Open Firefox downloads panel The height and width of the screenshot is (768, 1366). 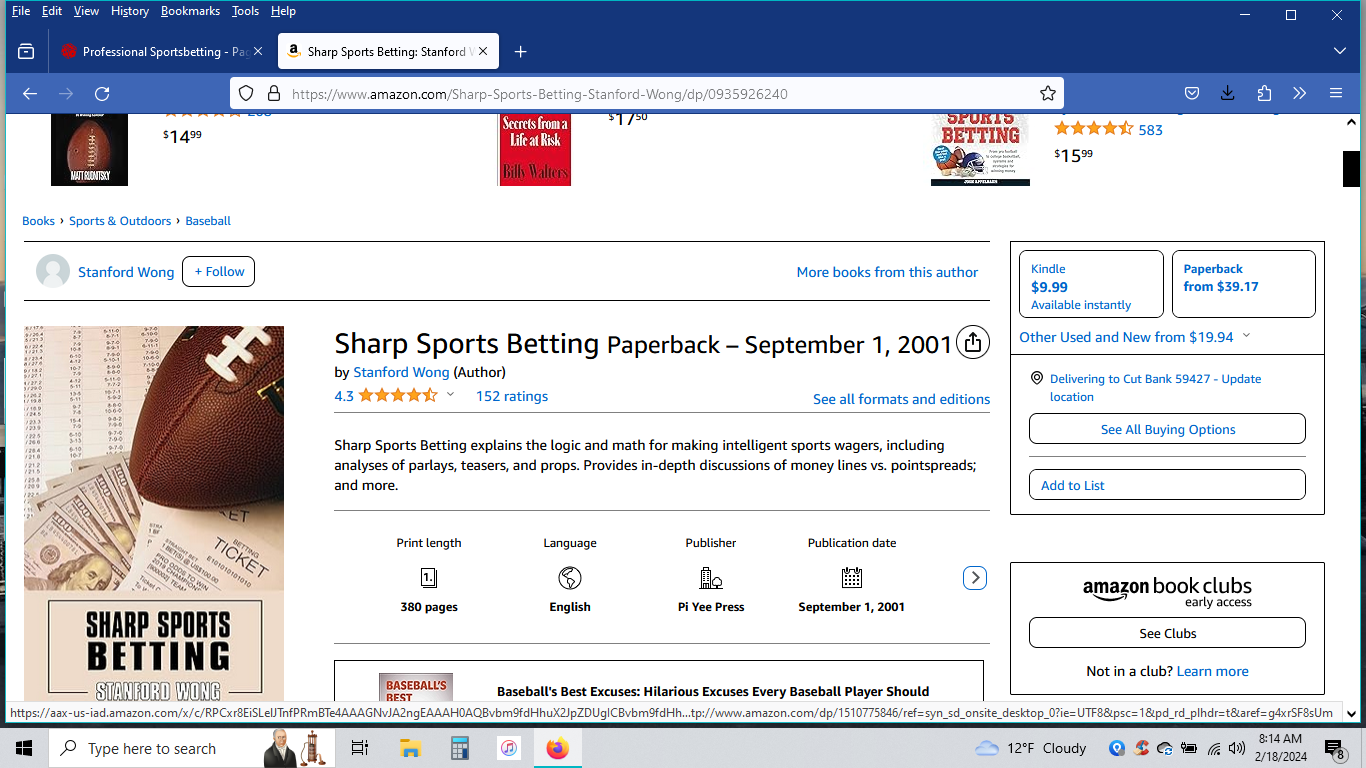coord(1227,93)
